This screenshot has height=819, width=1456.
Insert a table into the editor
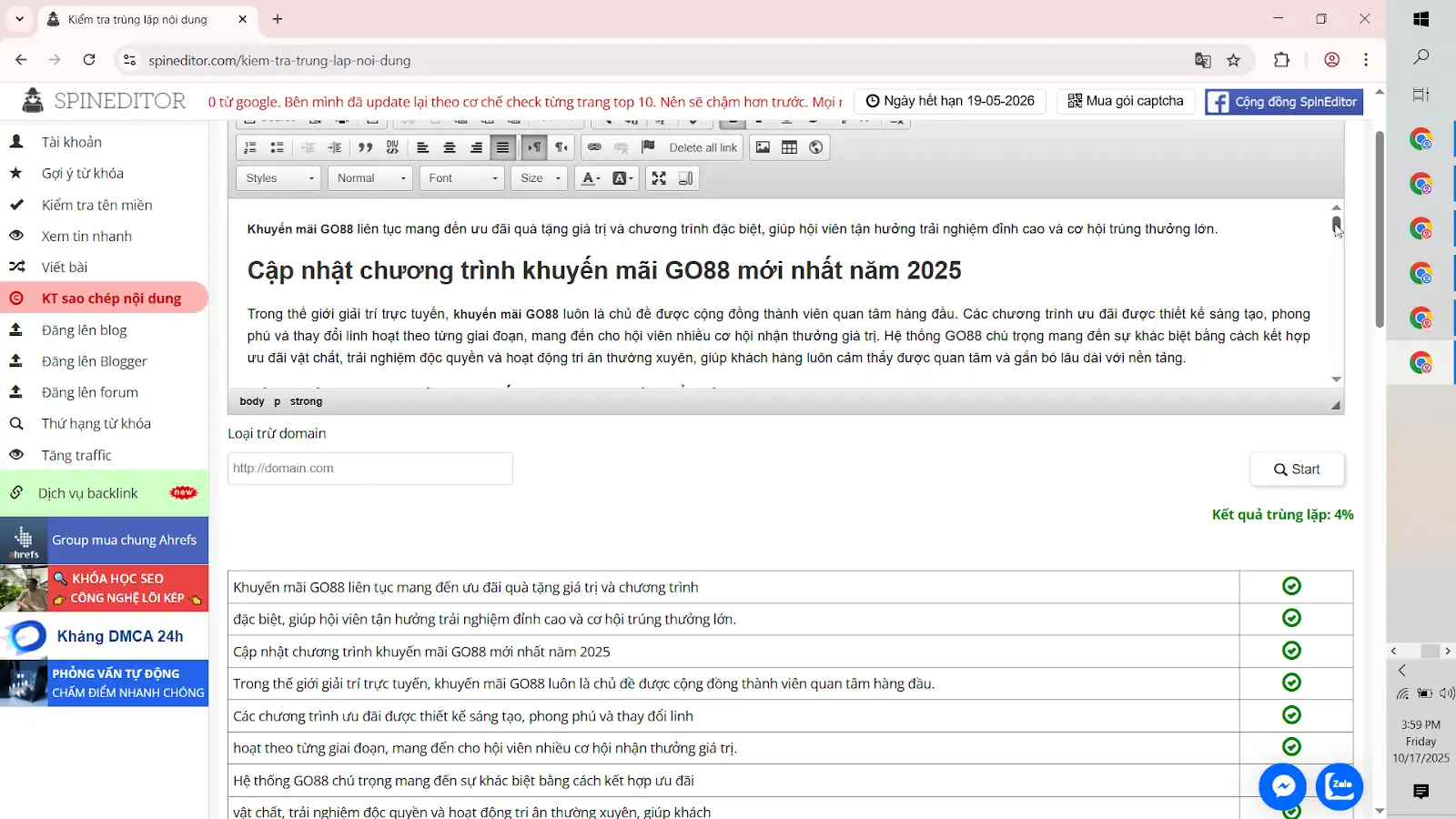(x=789, y=147)
